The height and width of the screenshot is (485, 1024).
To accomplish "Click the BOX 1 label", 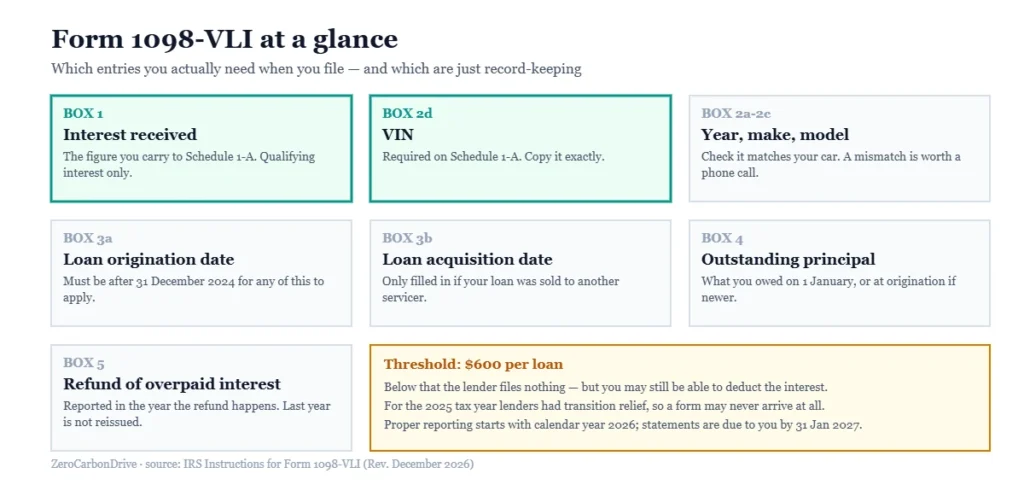I will click(x=83, y=114).
